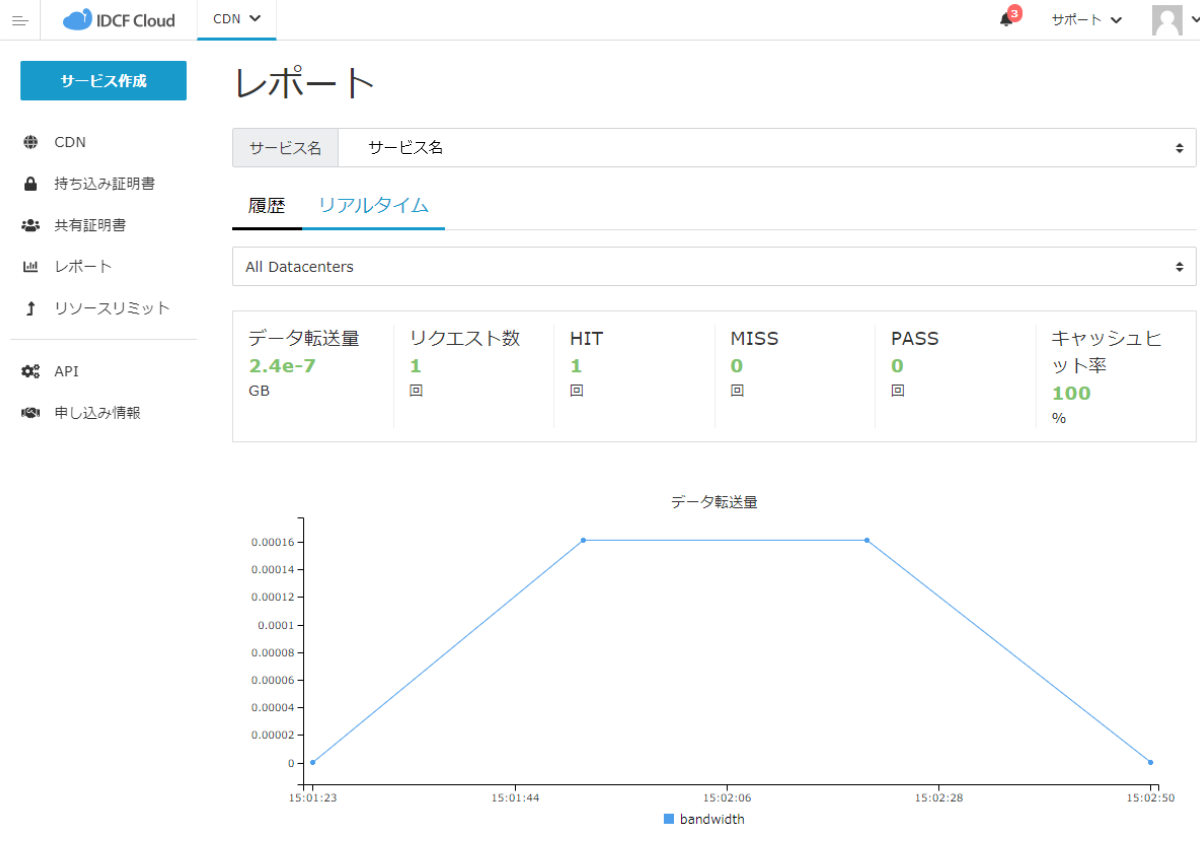Click the サービス作成 button
The width and height of the screenshot is (1201, 859).
tap(103, 80)
